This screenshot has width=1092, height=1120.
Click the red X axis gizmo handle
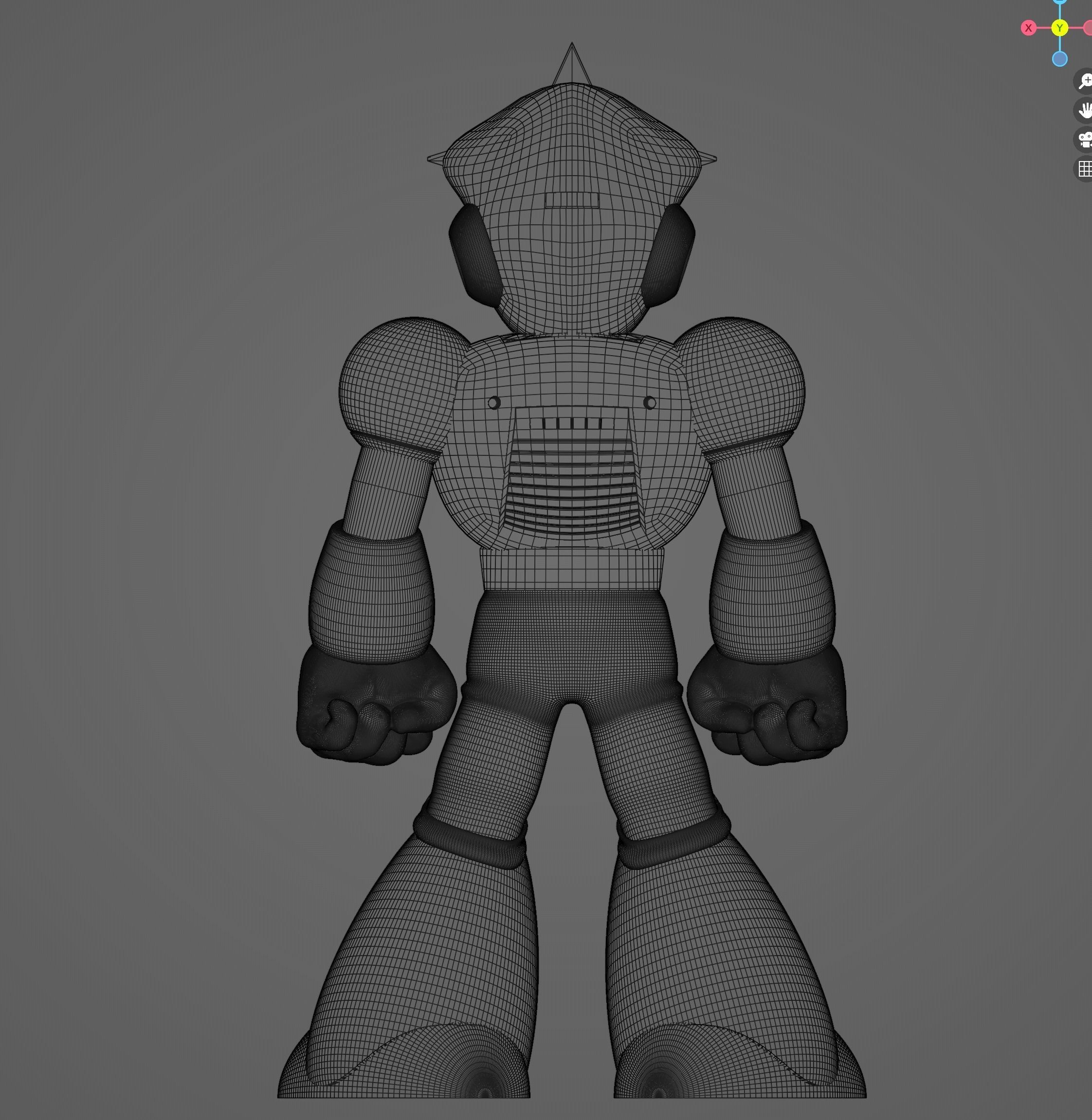point(1028,28)
